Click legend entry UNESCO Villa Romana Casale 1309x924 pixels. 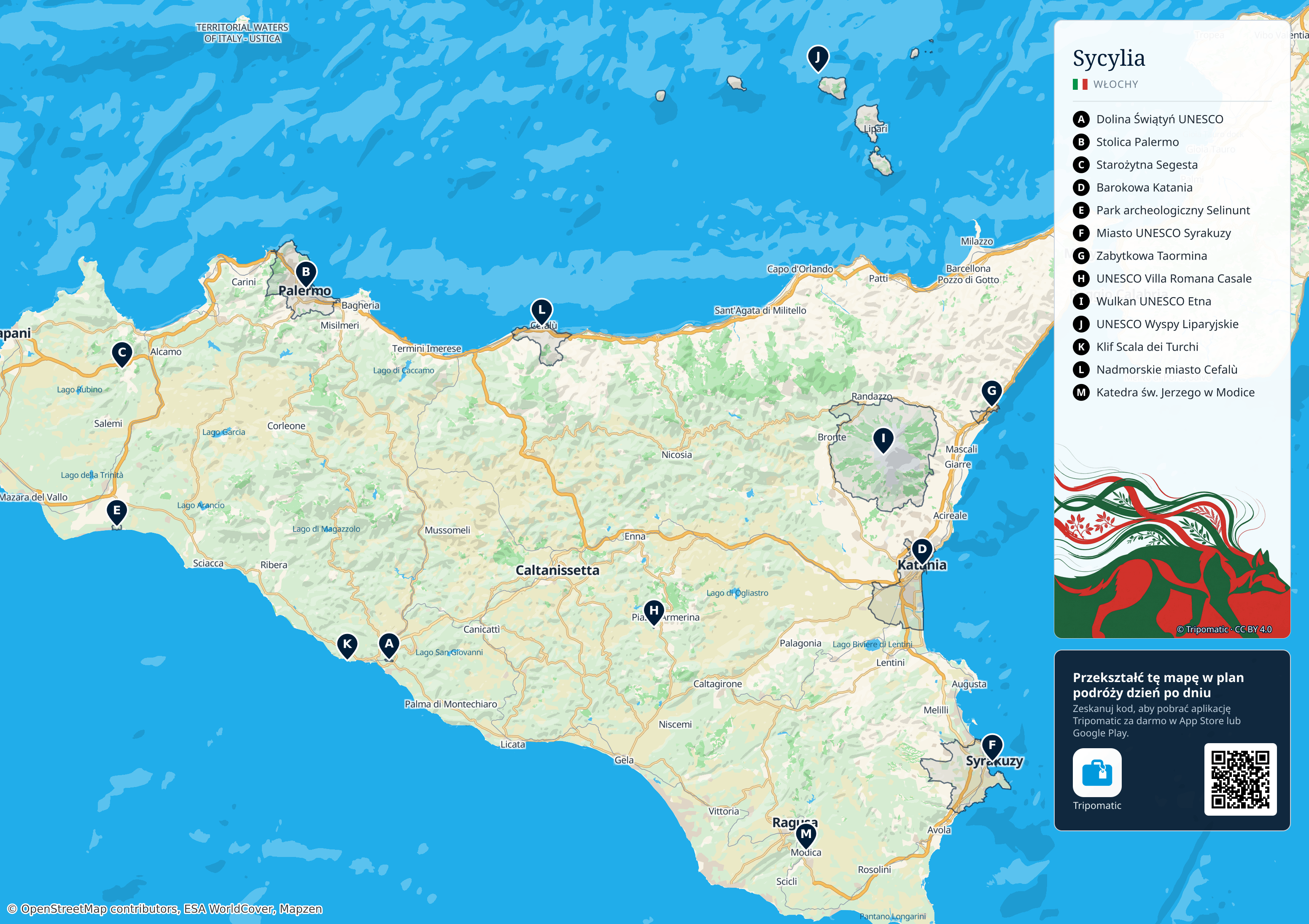point(1174,279)
